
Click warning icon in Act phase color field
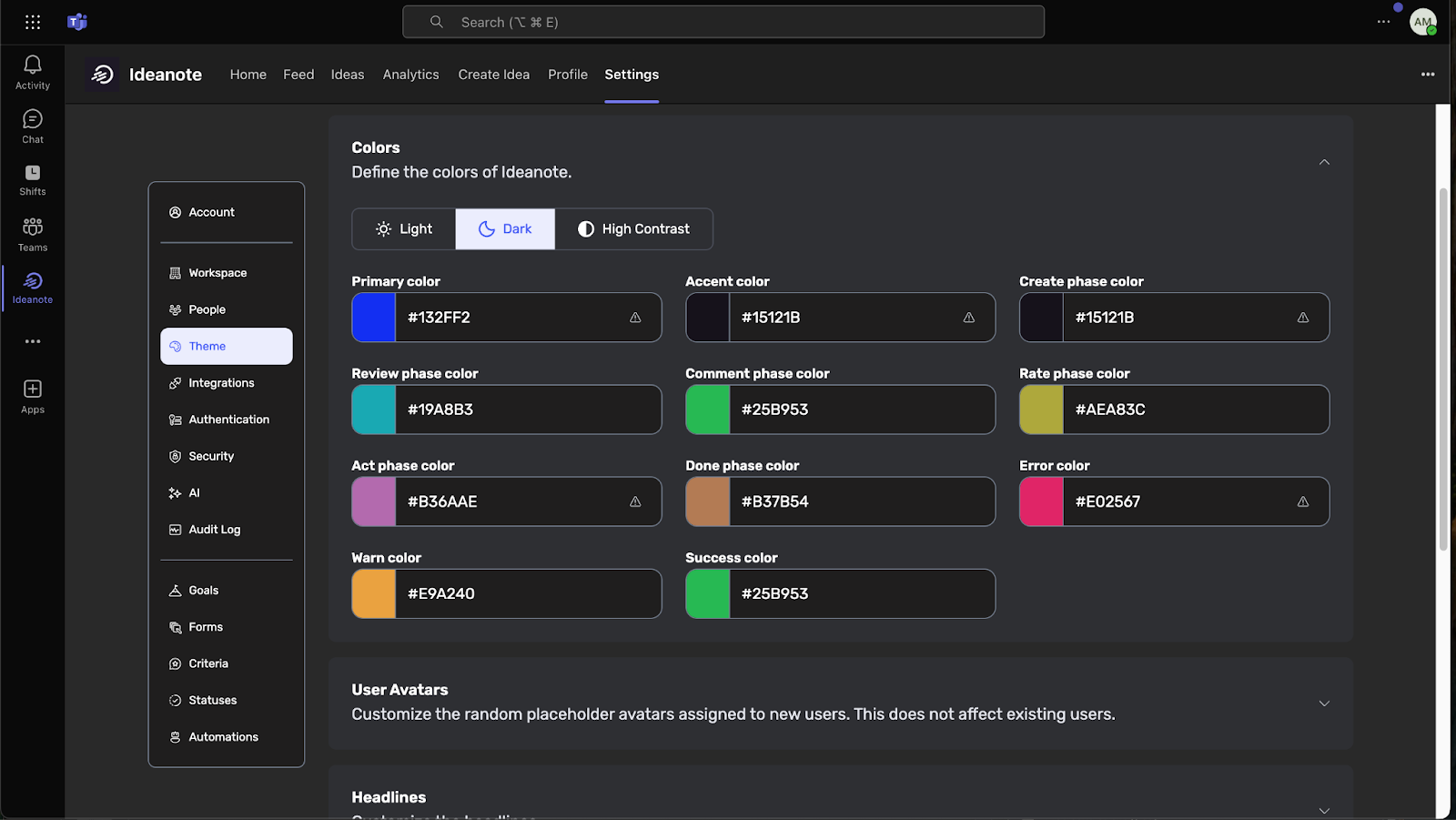tap(635, 501)
